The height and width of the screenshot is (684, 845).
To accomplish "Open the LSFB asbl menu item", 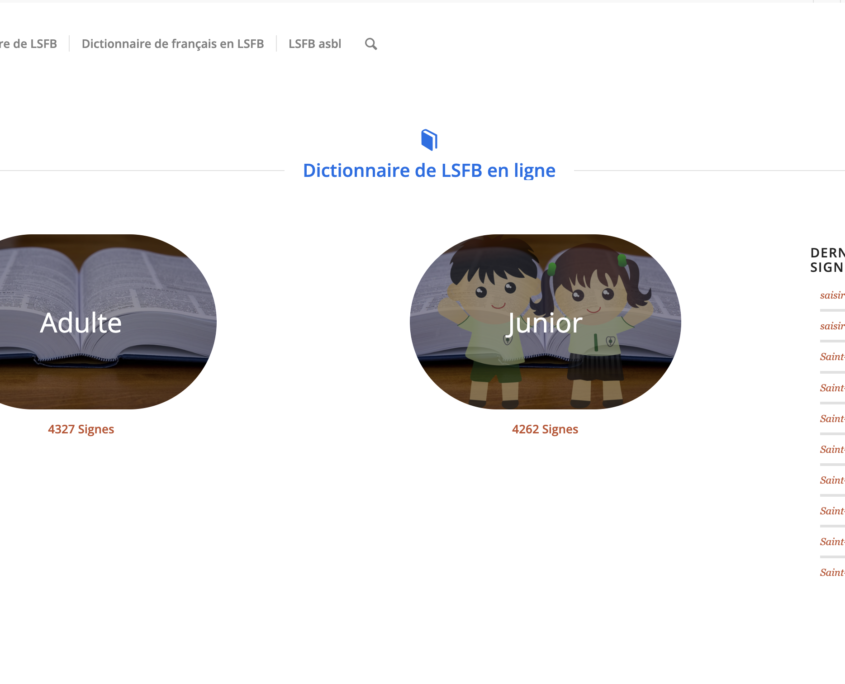I will pos(315,44).
